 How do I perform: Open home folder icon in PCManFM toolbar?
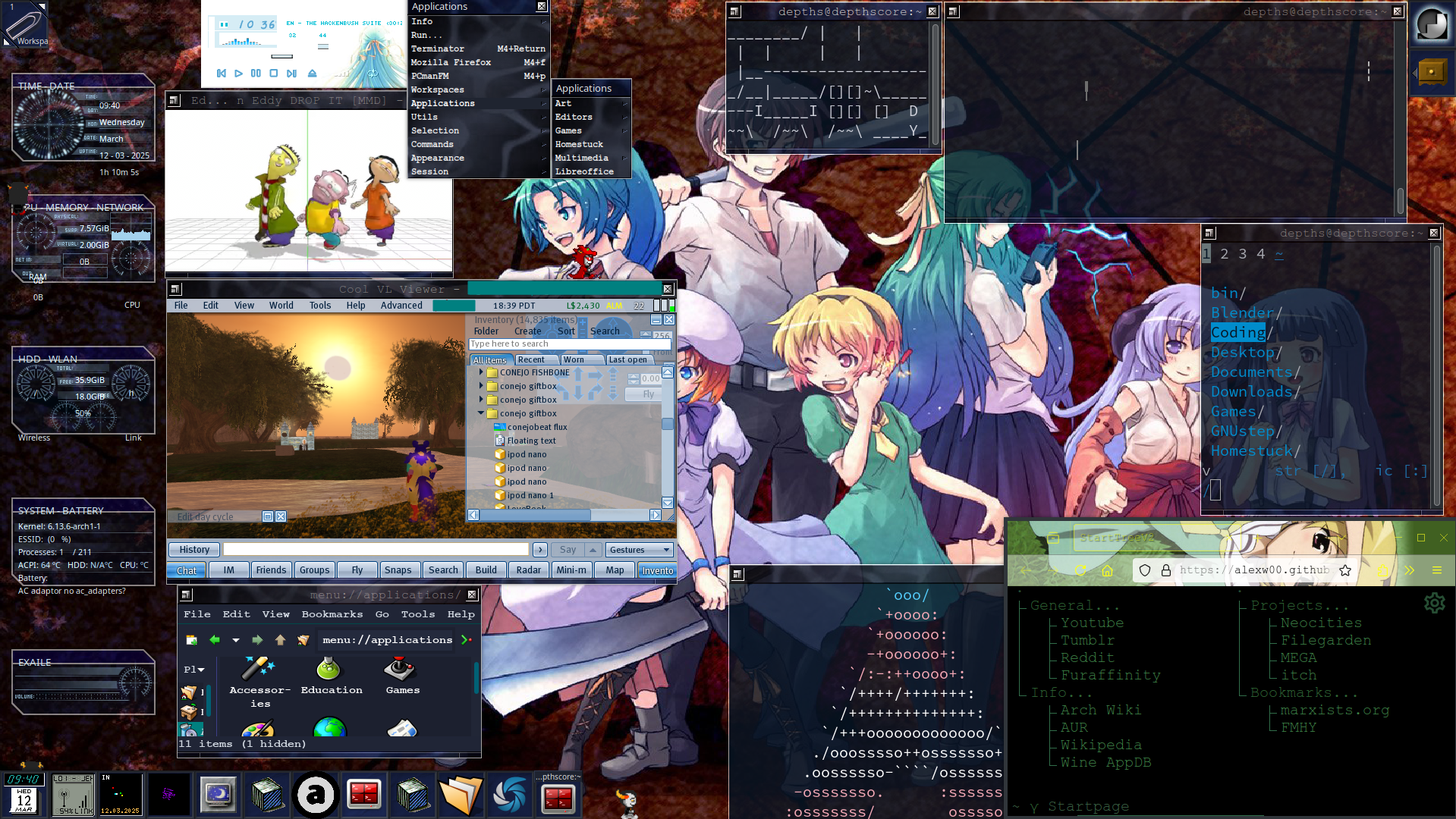(303, 640)
